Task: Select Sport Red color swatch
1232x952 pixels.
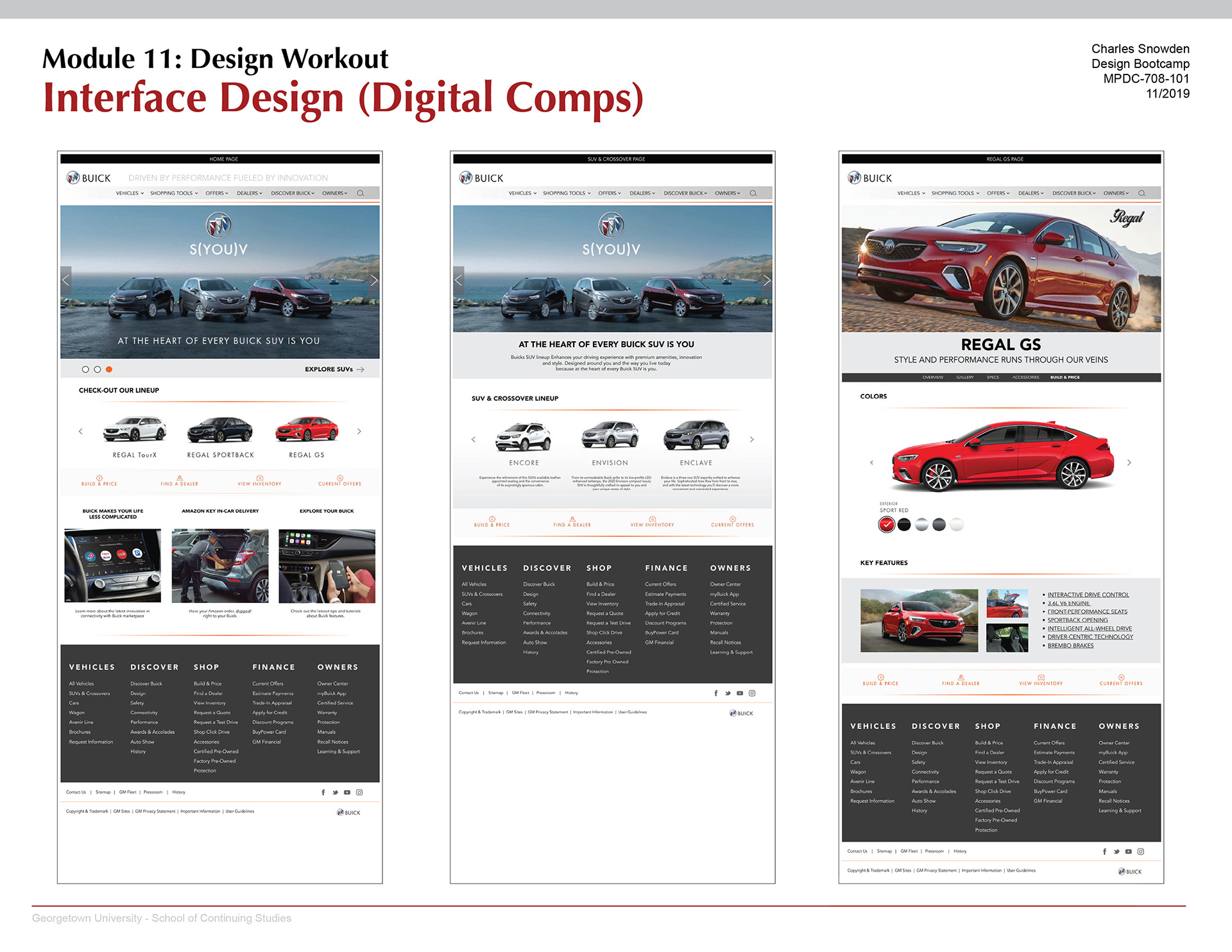Action: click(886, 525)
